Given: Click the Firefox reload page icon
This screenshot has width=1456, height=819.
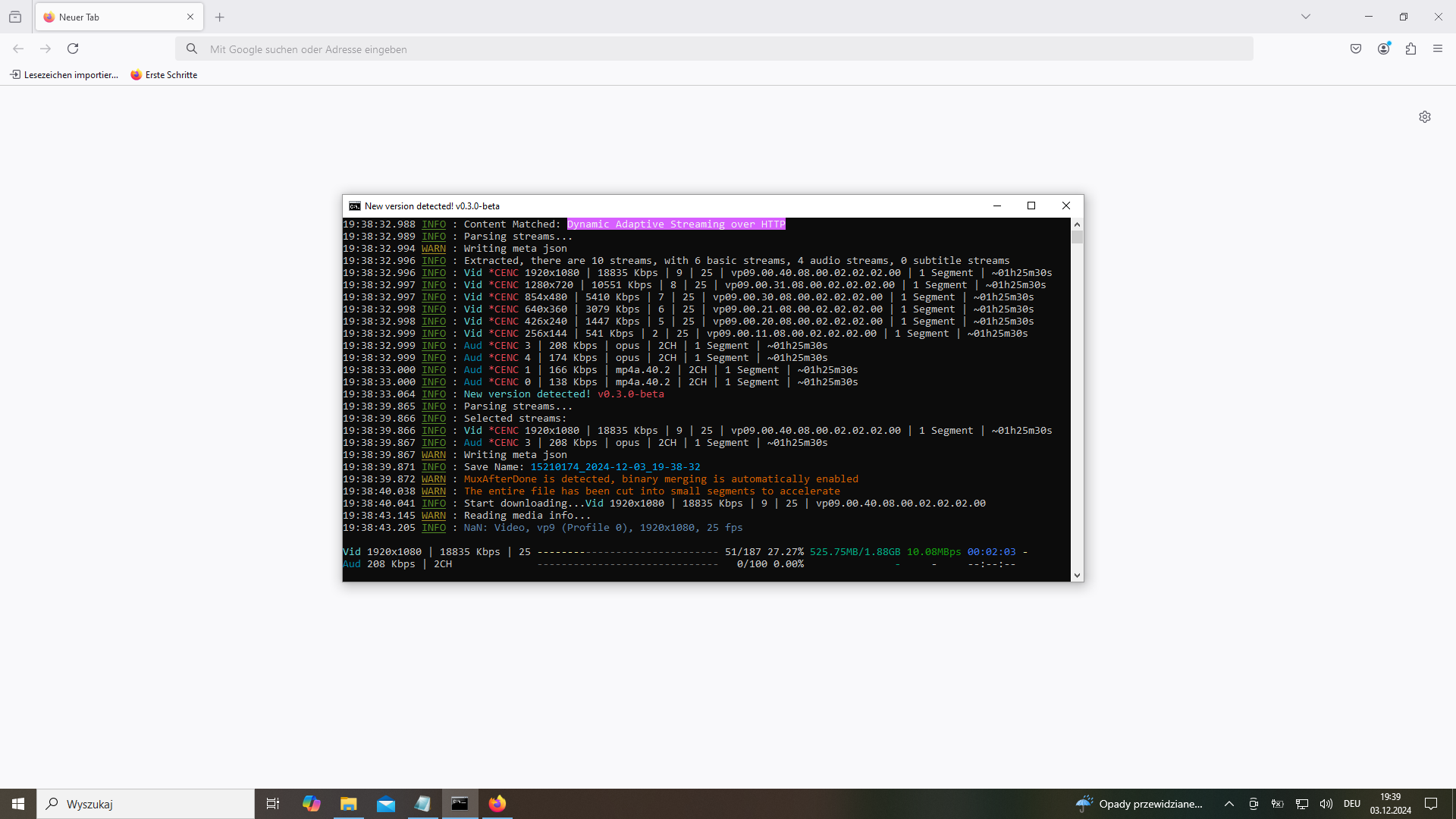Looking at the screenshot, I should [73, 49].
